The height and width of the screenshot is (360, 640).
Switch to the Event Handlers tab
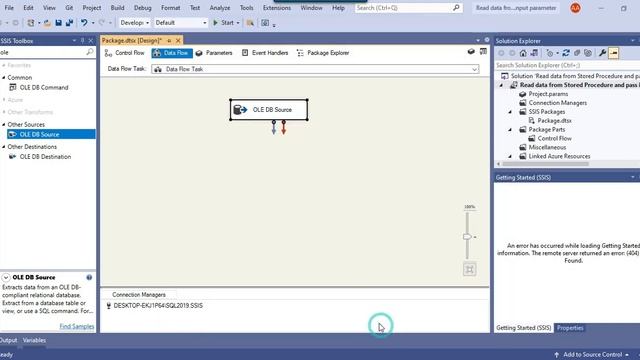pyautogui.click(x=265, y=53)
